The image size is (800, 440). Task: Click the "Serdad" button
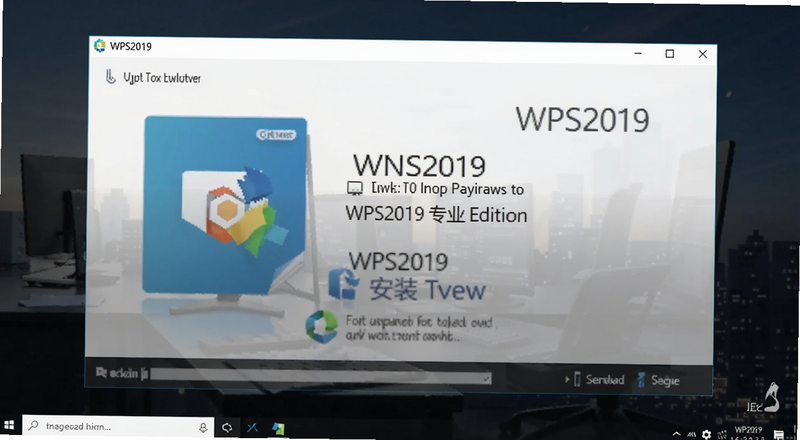point(605,379)
